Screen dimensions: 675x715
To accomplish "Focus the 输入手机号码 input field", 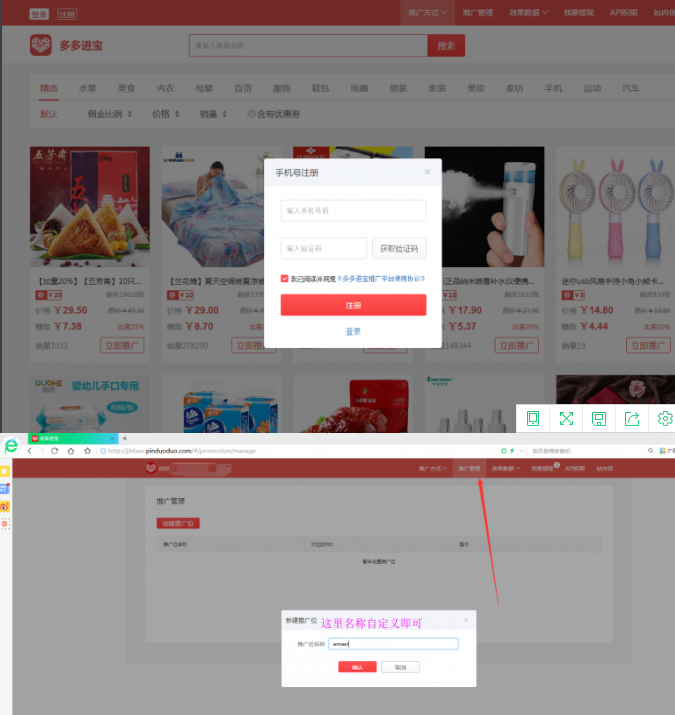I will [353, 211].
